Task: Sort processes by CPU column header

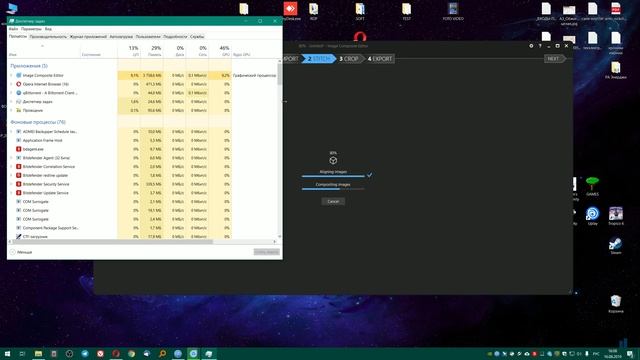Action: (x=129, y=51)
